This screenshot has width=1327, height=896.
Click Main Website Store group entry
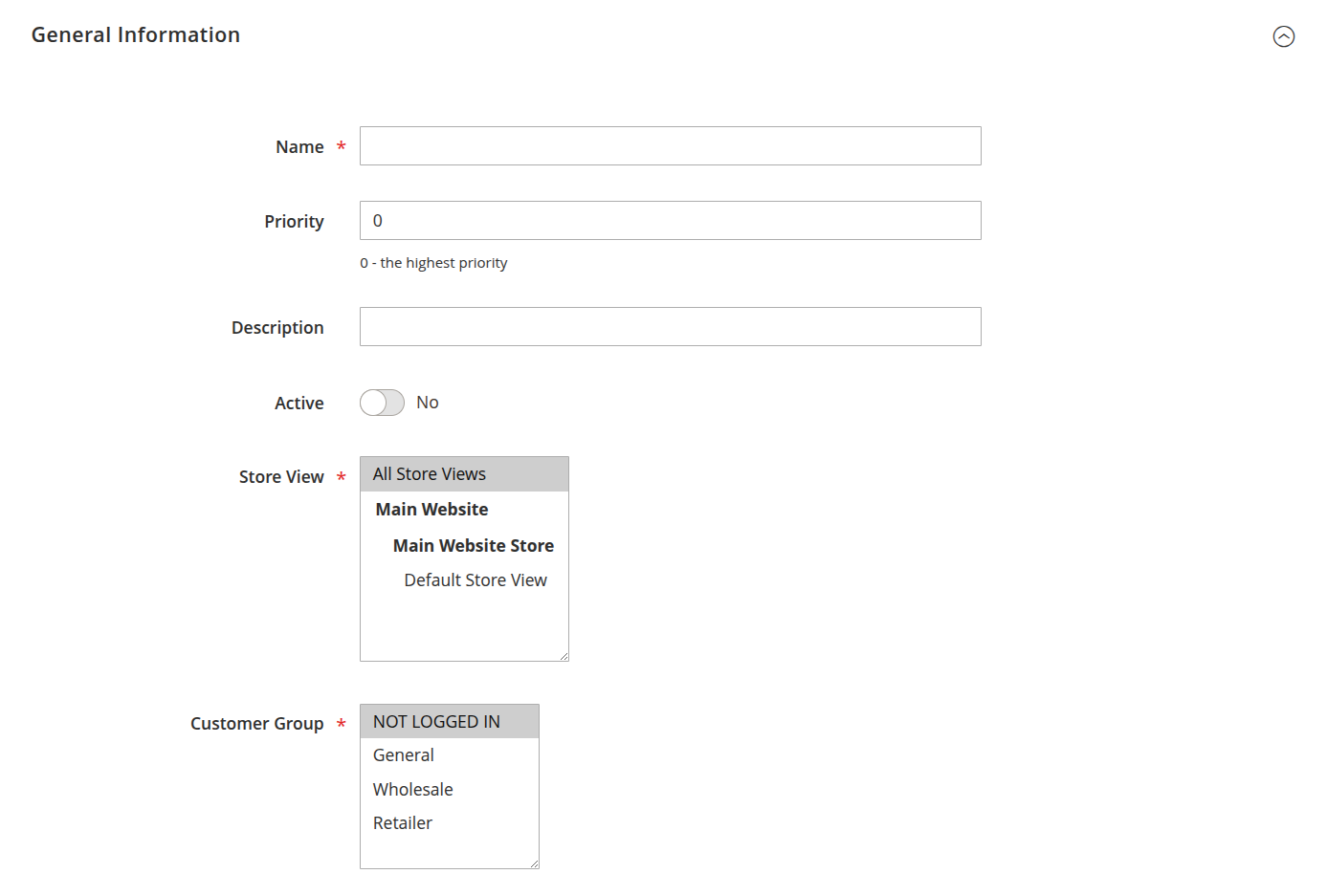(x=473, y=546)
